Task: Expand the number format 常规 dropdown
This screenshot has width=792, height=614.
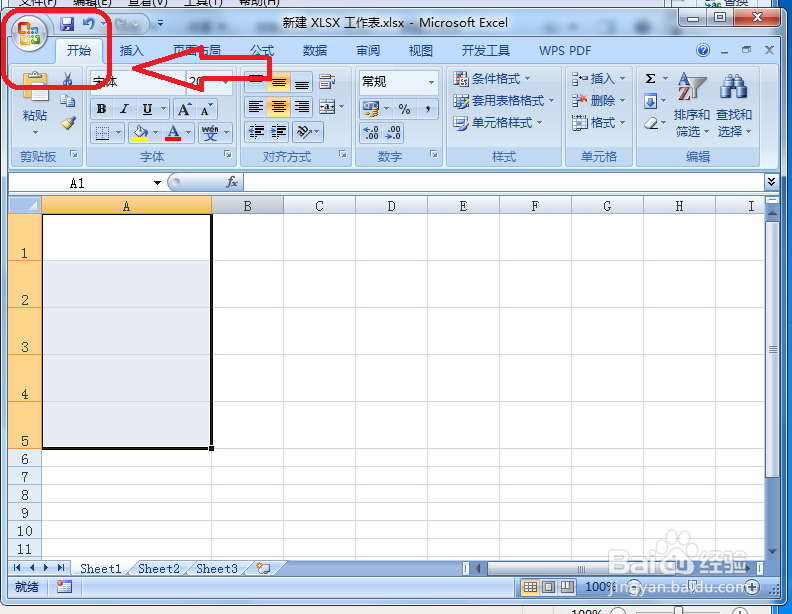Action: tap(431, 82)
